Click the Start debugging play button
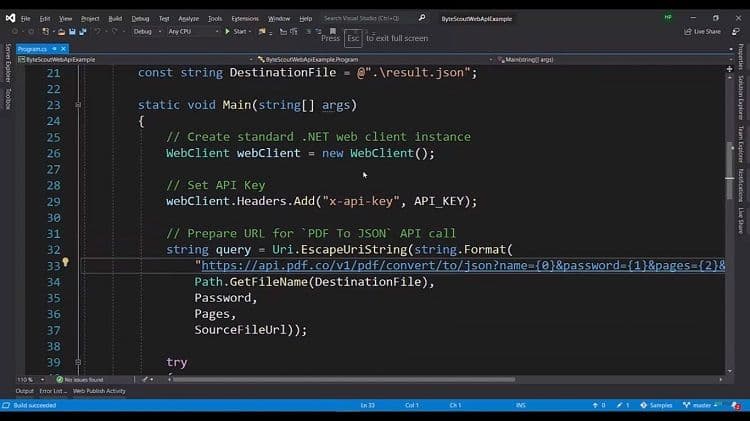750x421 pixels. pos(237,32)
